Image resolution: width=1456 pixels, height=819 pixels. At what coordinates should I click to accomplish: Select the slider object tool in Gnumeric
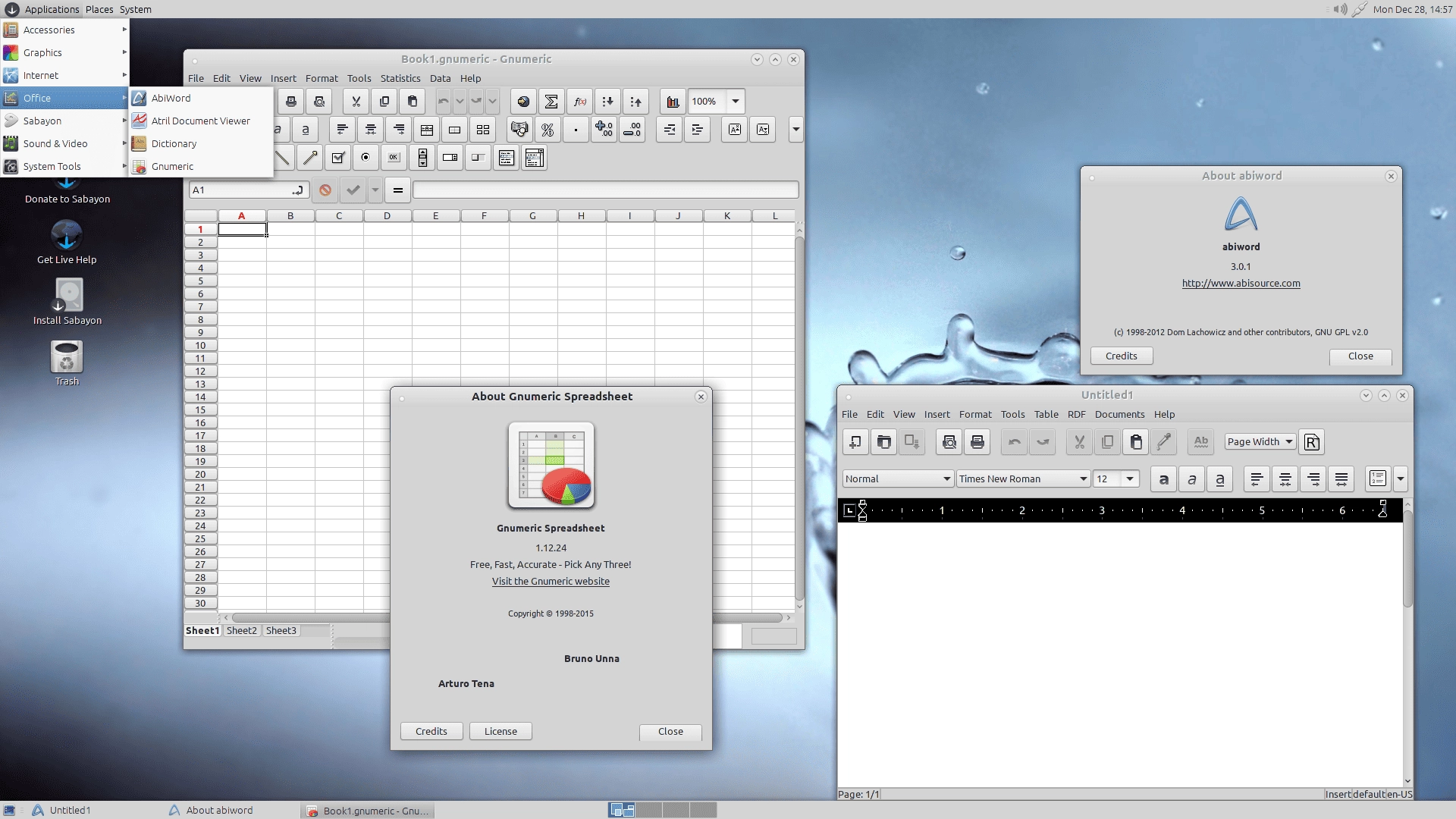479,158
